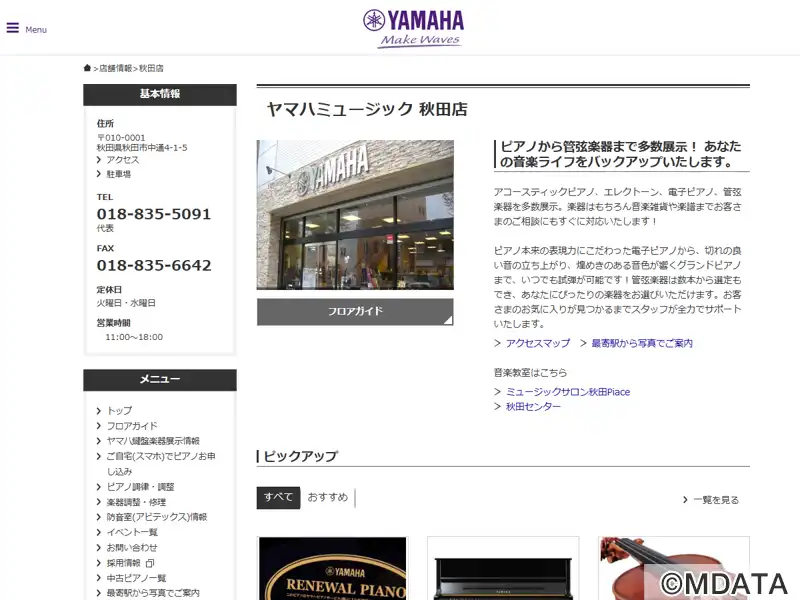The image size is (800, 600).
Task: Switch to the おすすめ tab
Action: coord(328,497)
